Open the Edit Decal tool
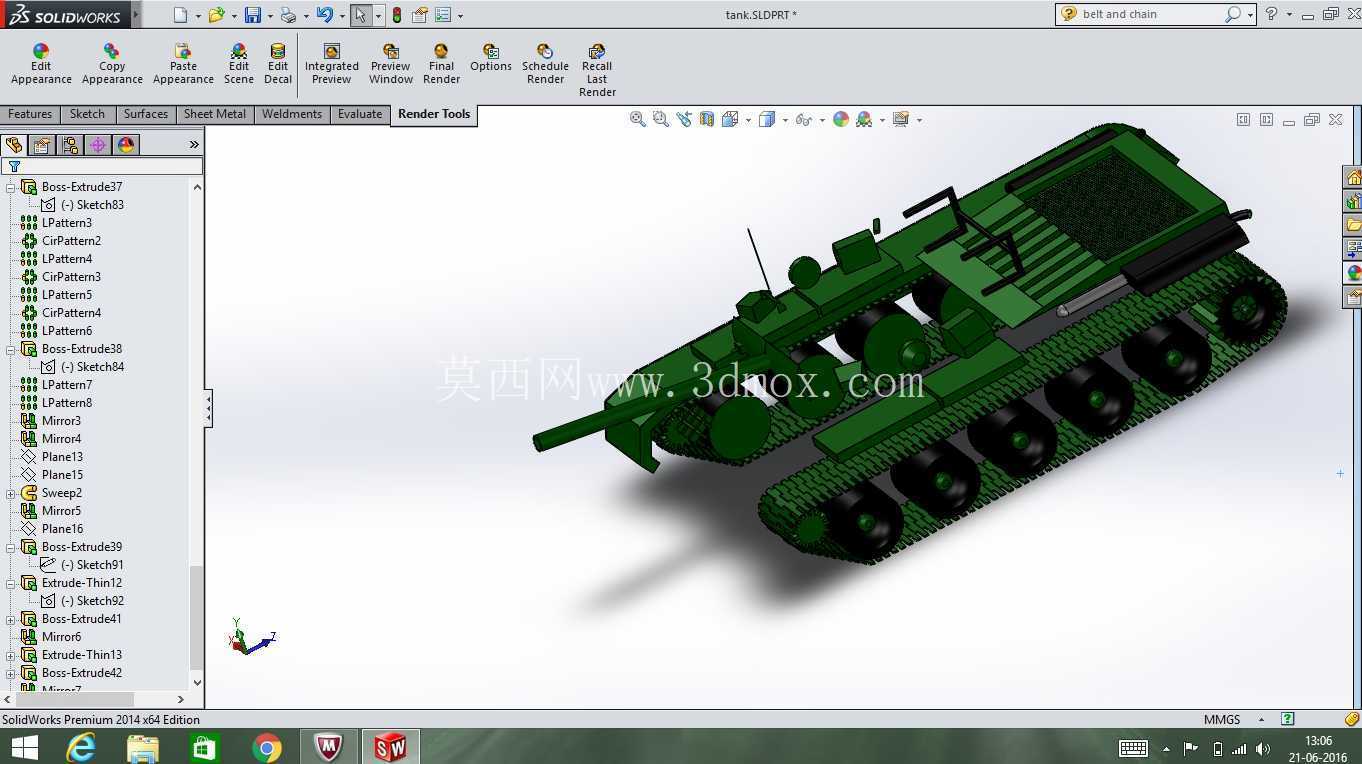The image size is (1362, 764). pos(278,65)
